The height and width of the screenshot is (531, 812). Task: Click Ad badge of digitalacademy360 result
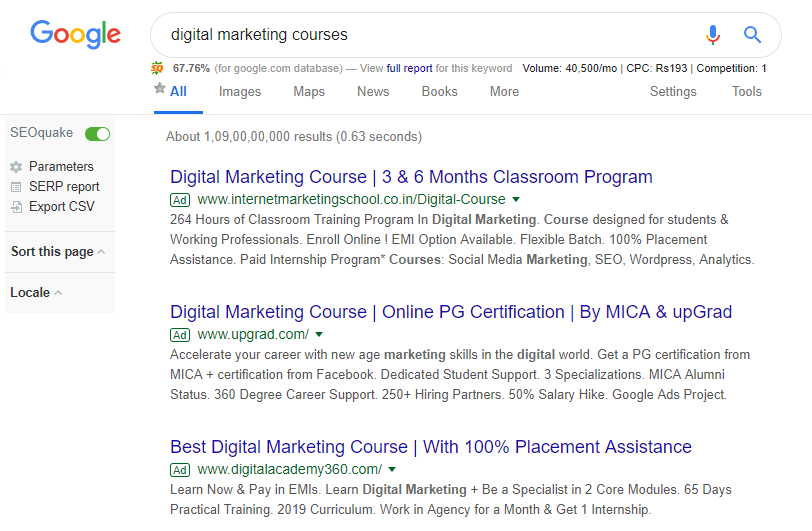pos(180,470)
